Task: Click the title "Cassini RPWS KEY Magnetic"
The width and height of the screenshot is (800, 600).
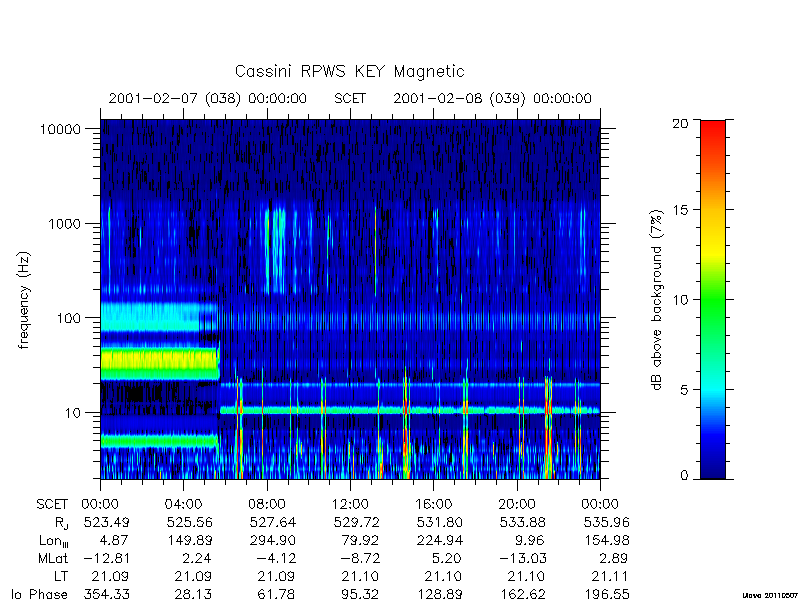Action: pos(349,71)
